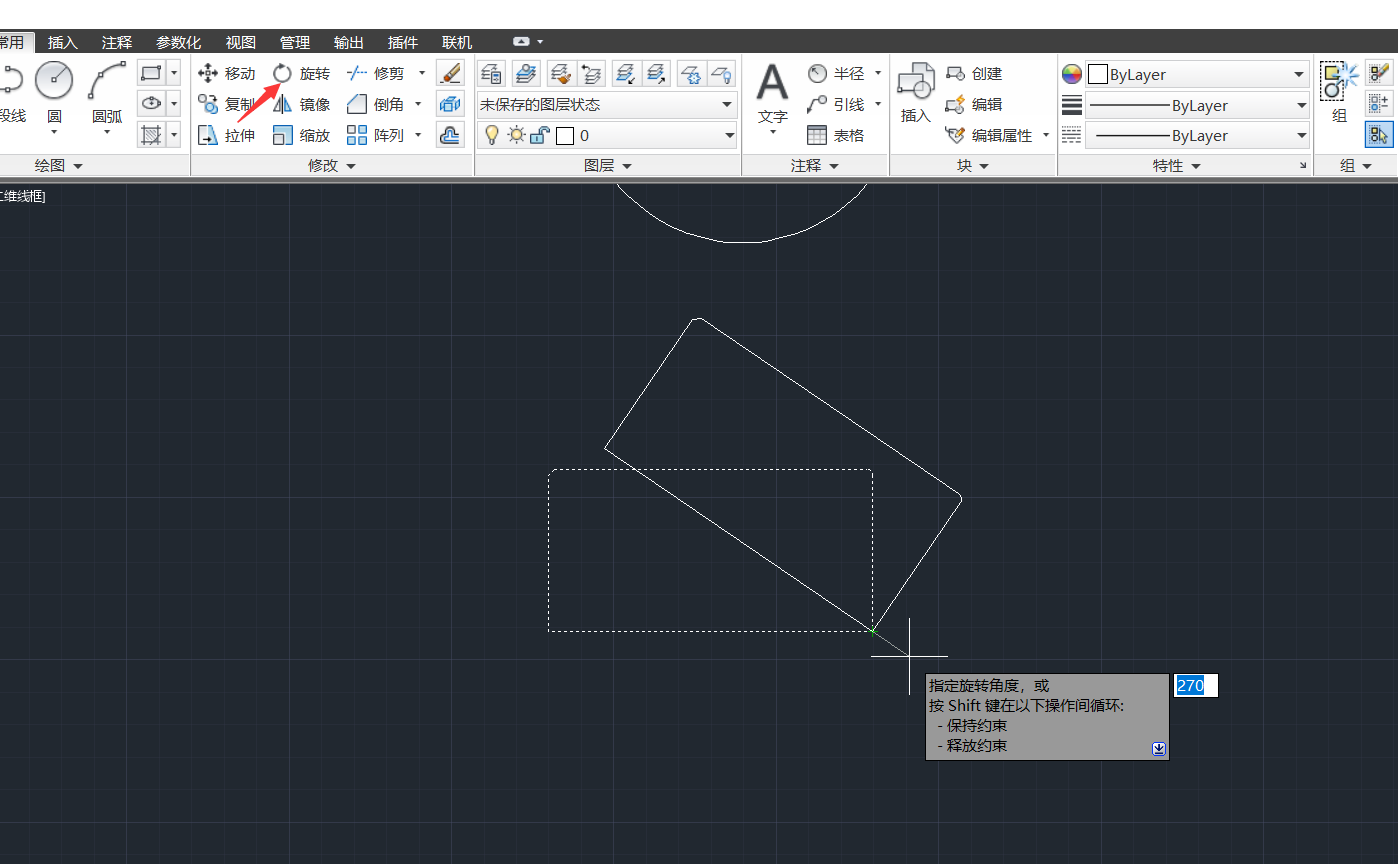Select the Move (移动) tool
The width and height of the screenshot is (1398, 864).
227,73
